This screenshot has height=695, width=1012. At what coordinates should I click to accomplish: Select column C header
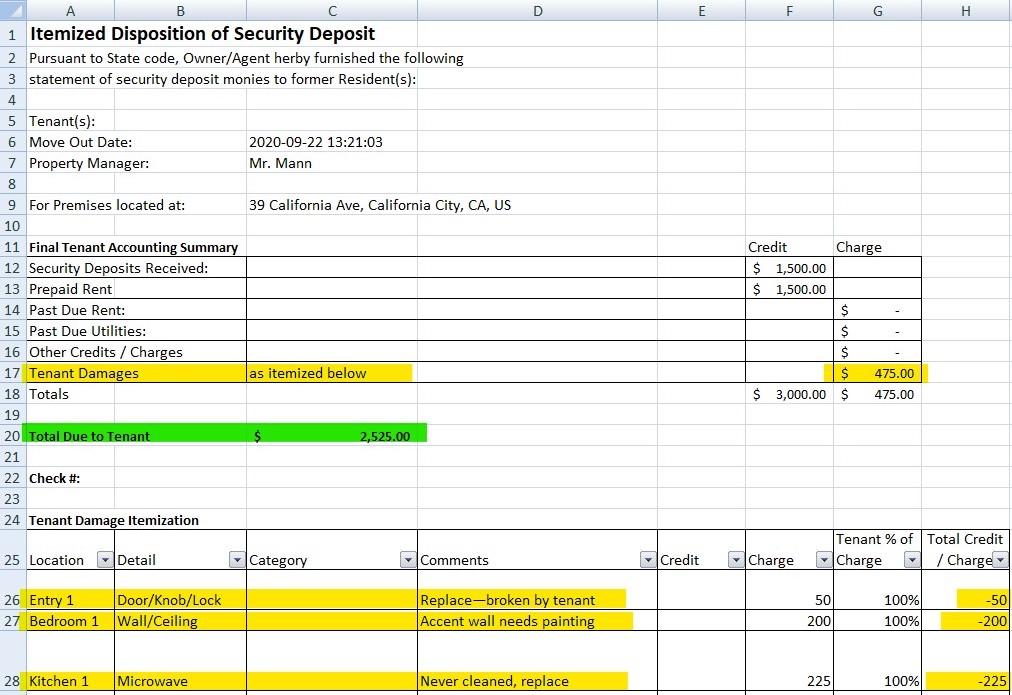(x=332, y=10)
